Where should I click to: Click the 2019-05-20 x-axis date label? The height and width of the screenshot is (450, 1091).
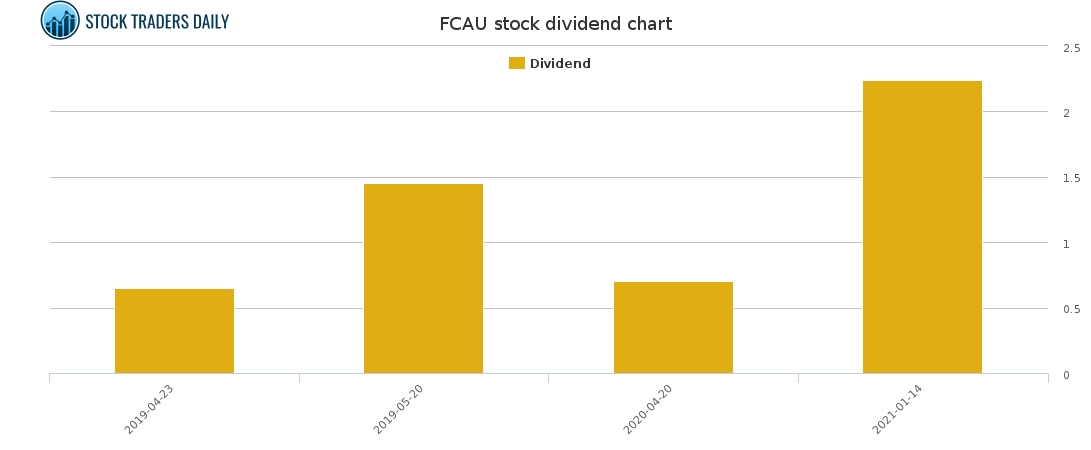point(399,410)
